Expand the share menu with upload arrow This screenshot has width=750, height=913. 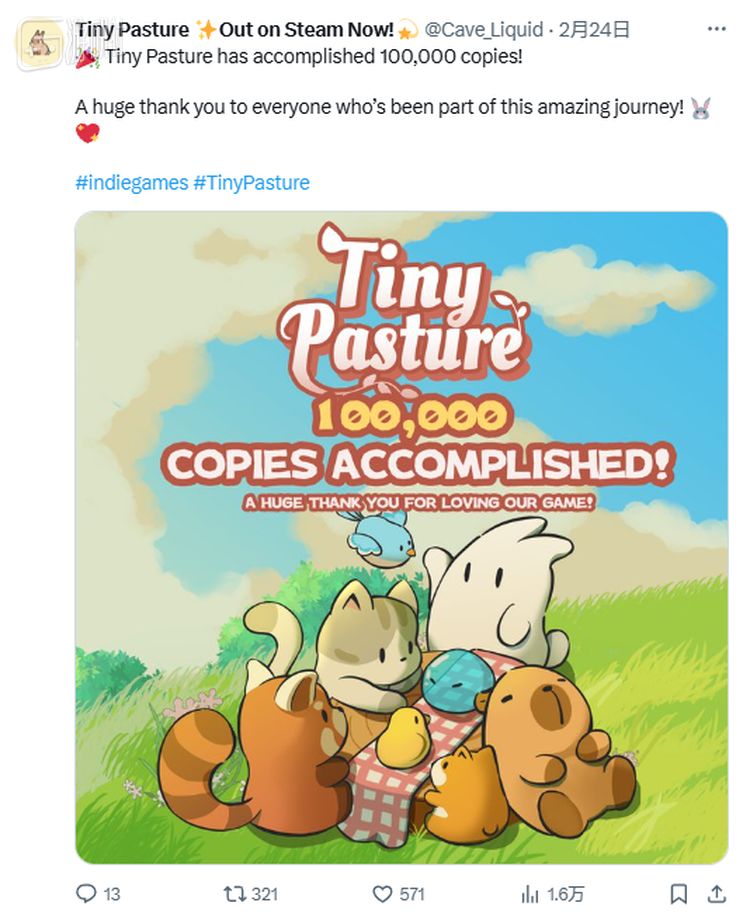[x=717, y=893]
